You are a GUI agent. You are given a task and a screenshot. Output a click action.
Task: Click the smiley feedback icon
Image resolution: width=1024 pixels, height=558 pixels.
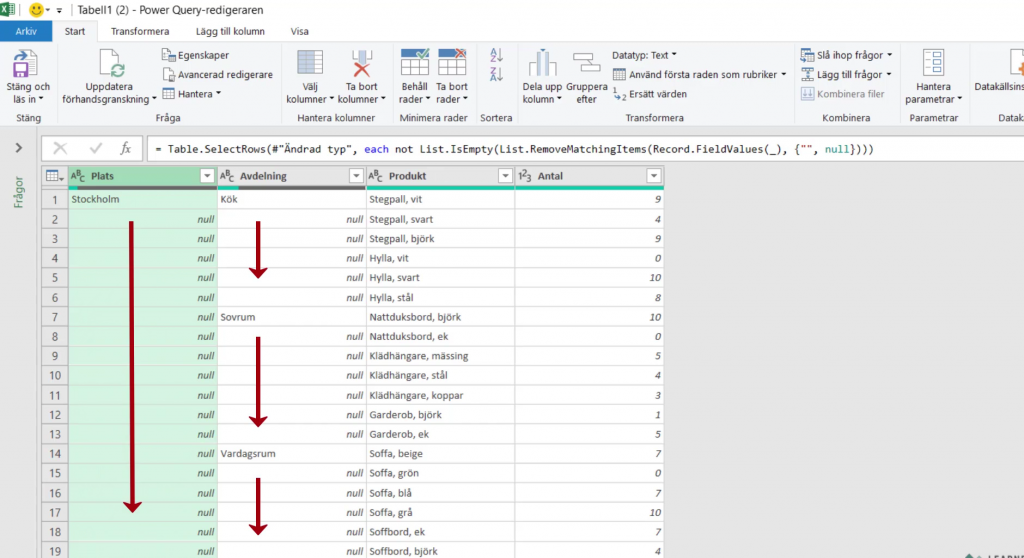click(37, 10)
